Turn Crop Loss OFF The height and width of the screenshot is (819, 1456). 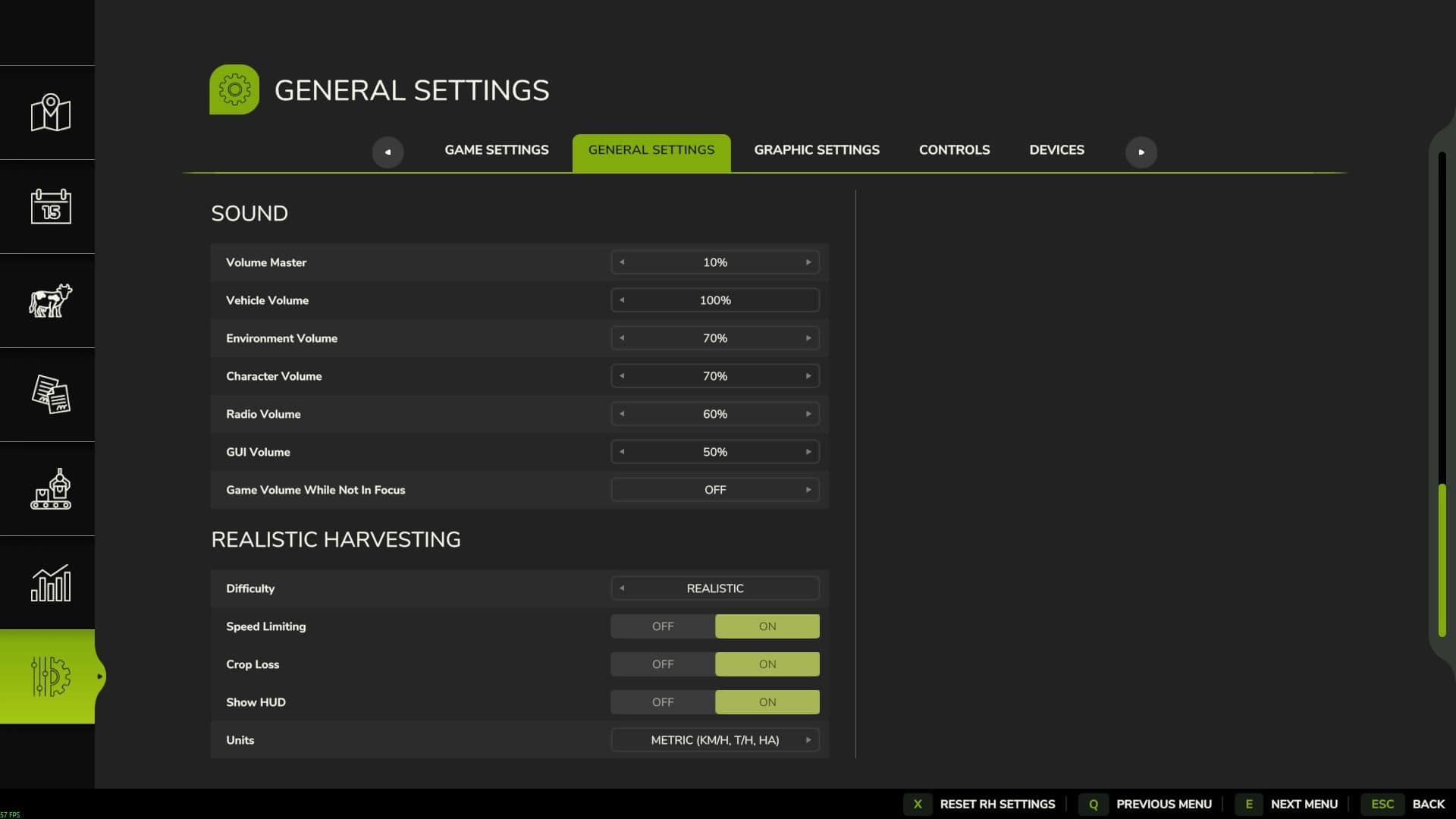coord(663,664)
